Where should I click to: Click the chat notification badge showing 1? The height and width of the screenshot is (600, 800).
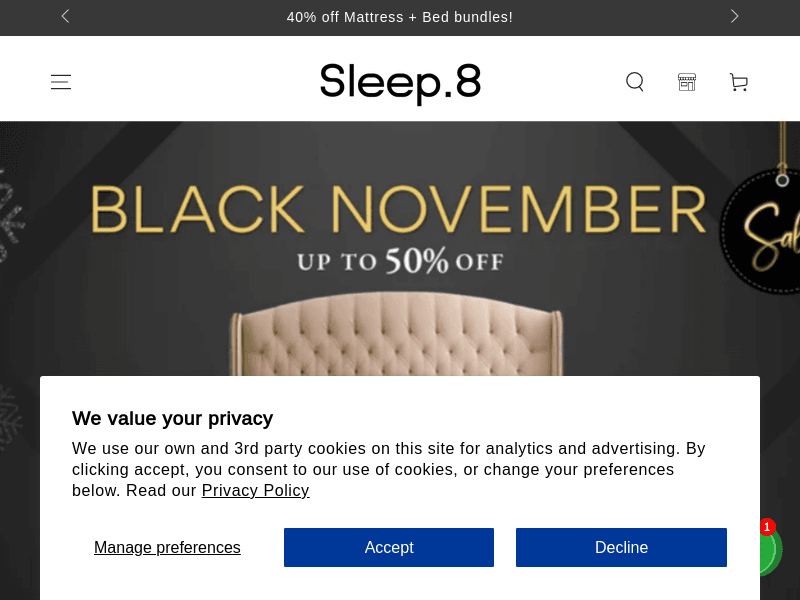(x=767, y=527)
